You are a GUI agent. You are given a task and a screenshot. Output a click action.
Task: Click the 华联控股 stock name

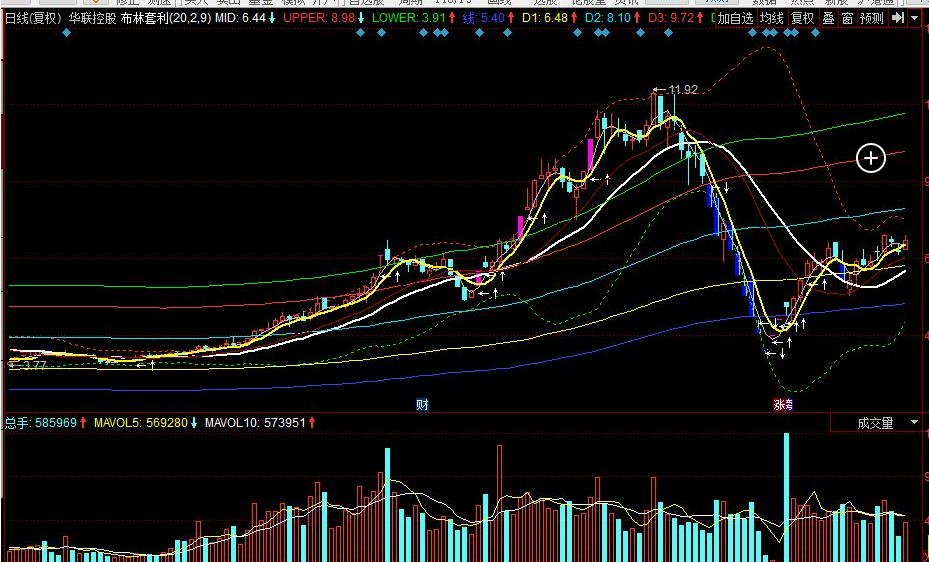[92, 18]
